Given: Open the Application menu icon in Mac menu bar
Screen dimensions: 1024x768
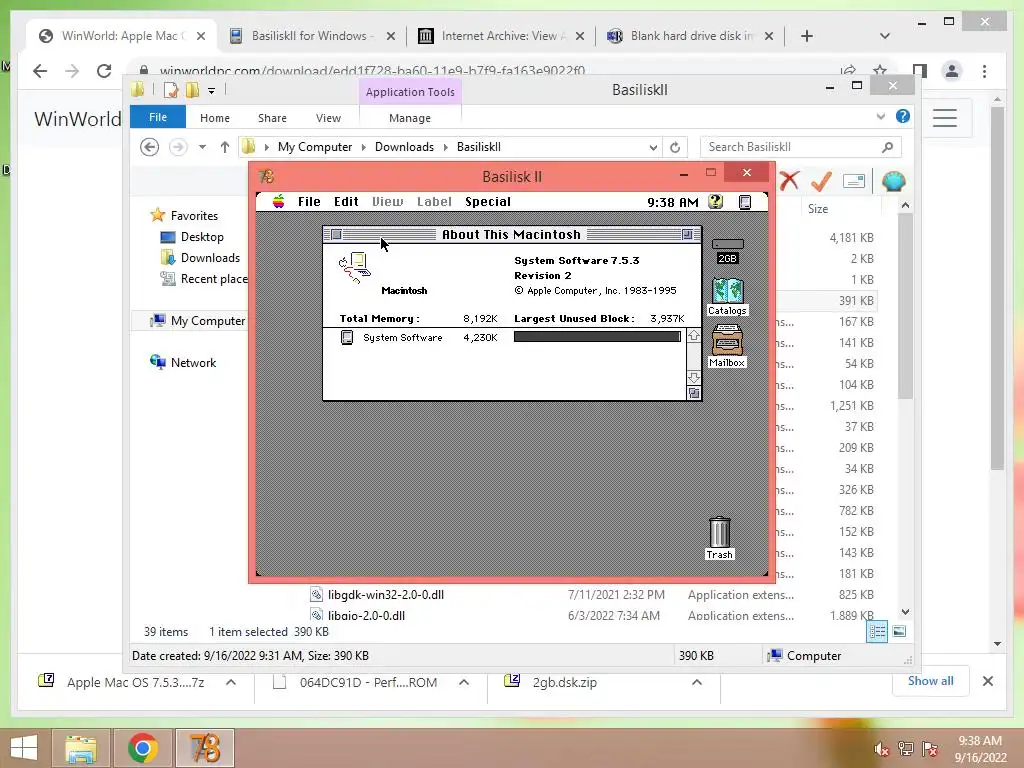Looking at the screenshot, I should coord(744,202).
